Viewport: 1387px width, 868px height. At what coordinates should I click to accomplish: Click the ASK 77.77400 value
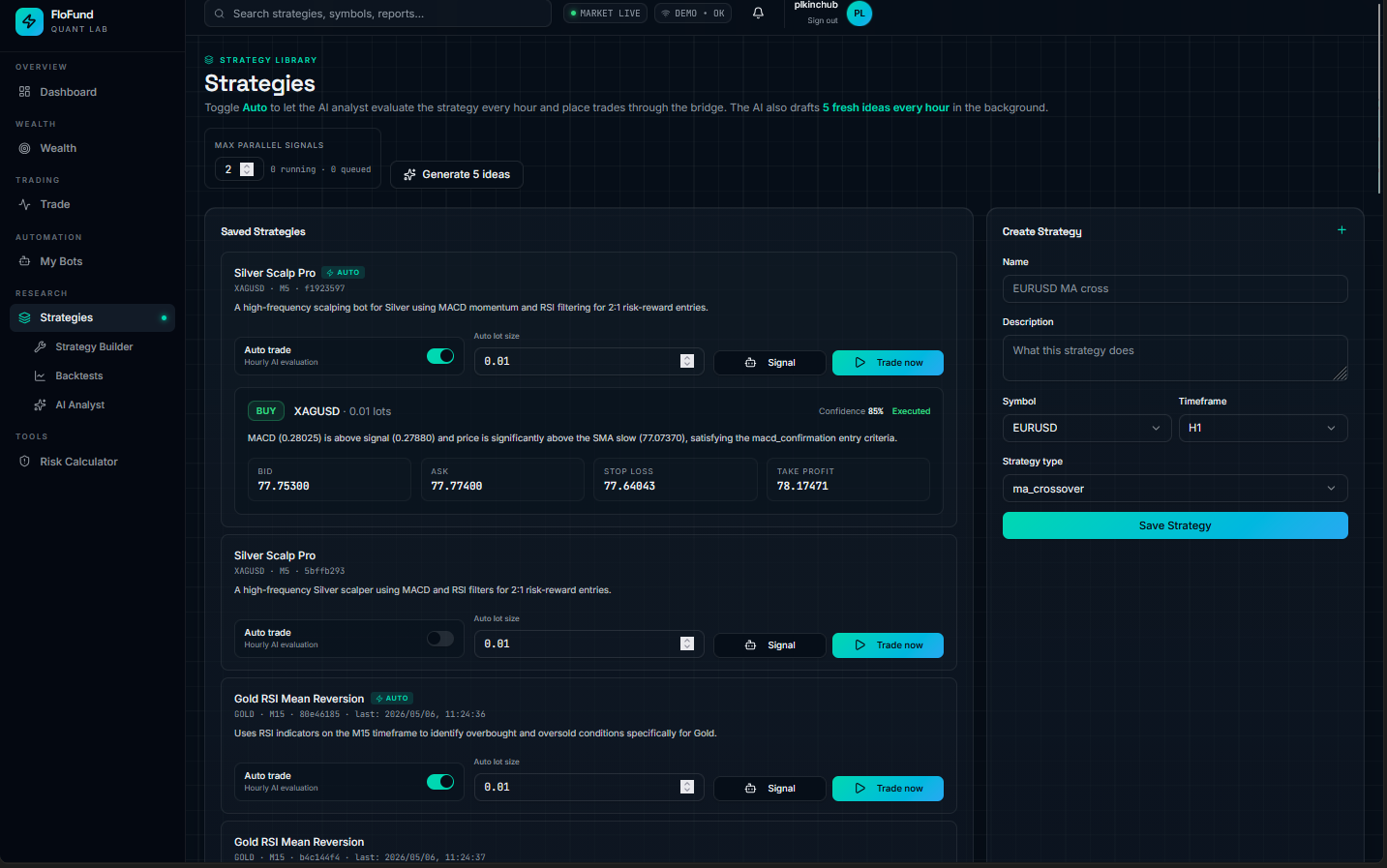coord(457,487)
